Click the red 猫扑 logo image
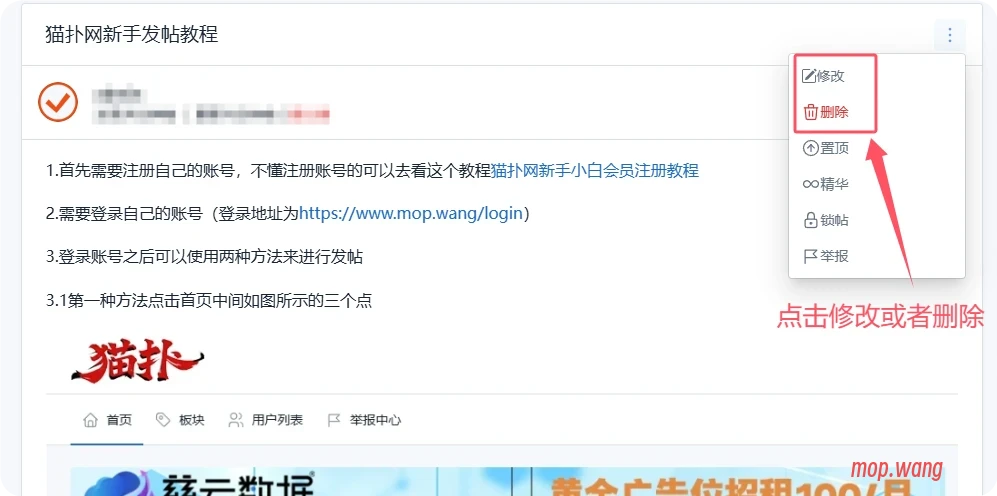997x496 pixels. [x=137, y=361]
